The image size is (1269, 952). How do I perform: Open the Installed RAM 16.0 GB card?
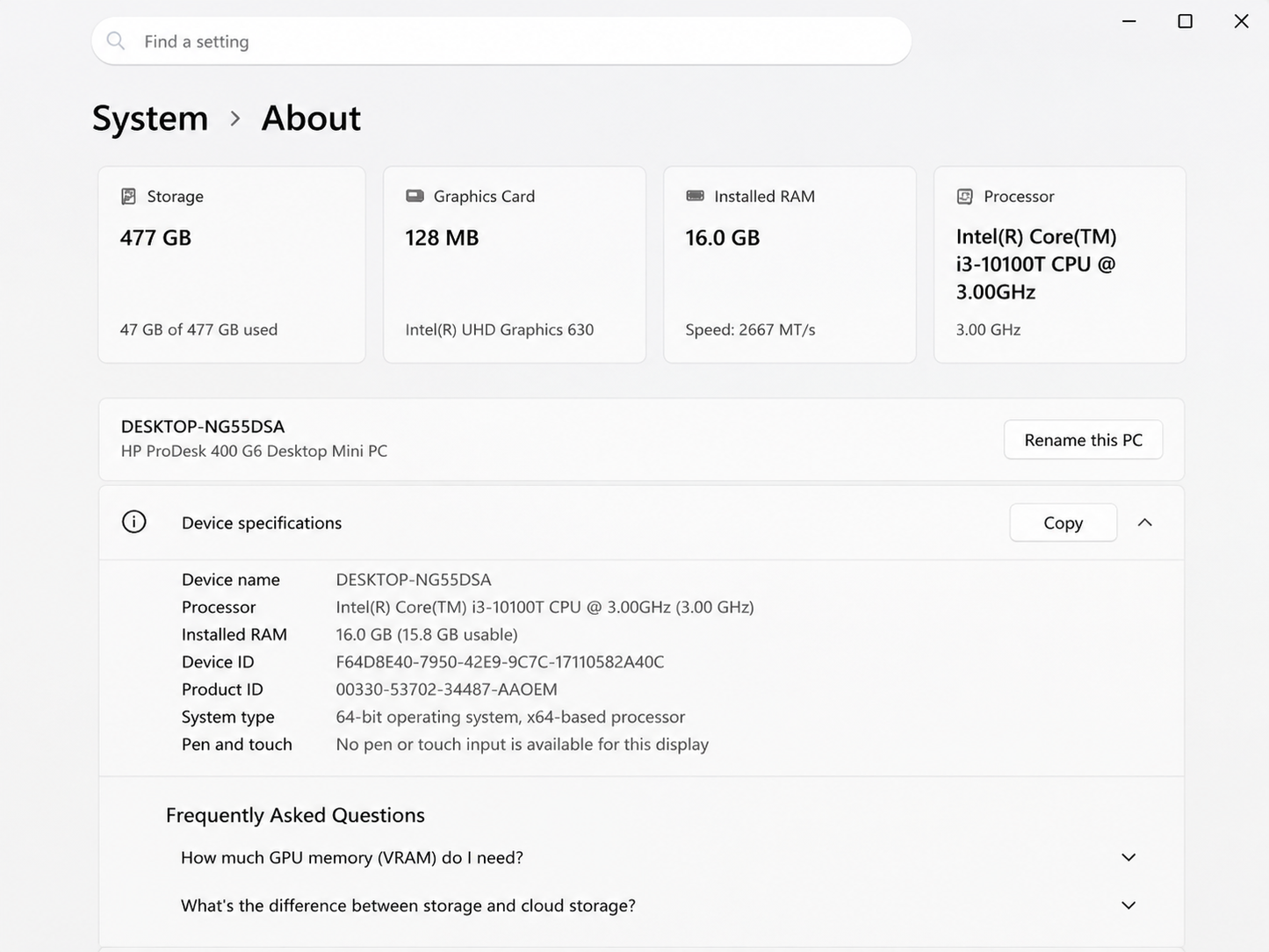[x=790, y=264]
